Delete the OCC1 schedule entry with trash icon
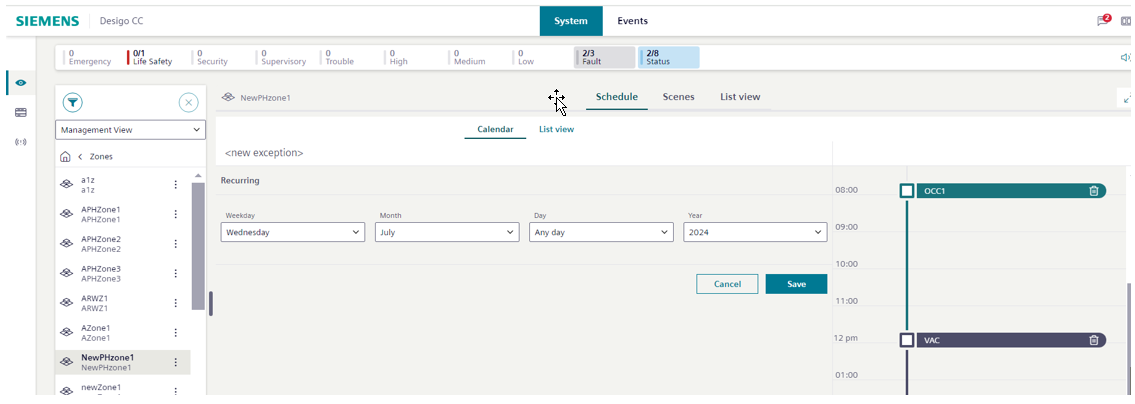Screen dimensions: 1135x404 pyautogui.click(x=1093, y=191)
